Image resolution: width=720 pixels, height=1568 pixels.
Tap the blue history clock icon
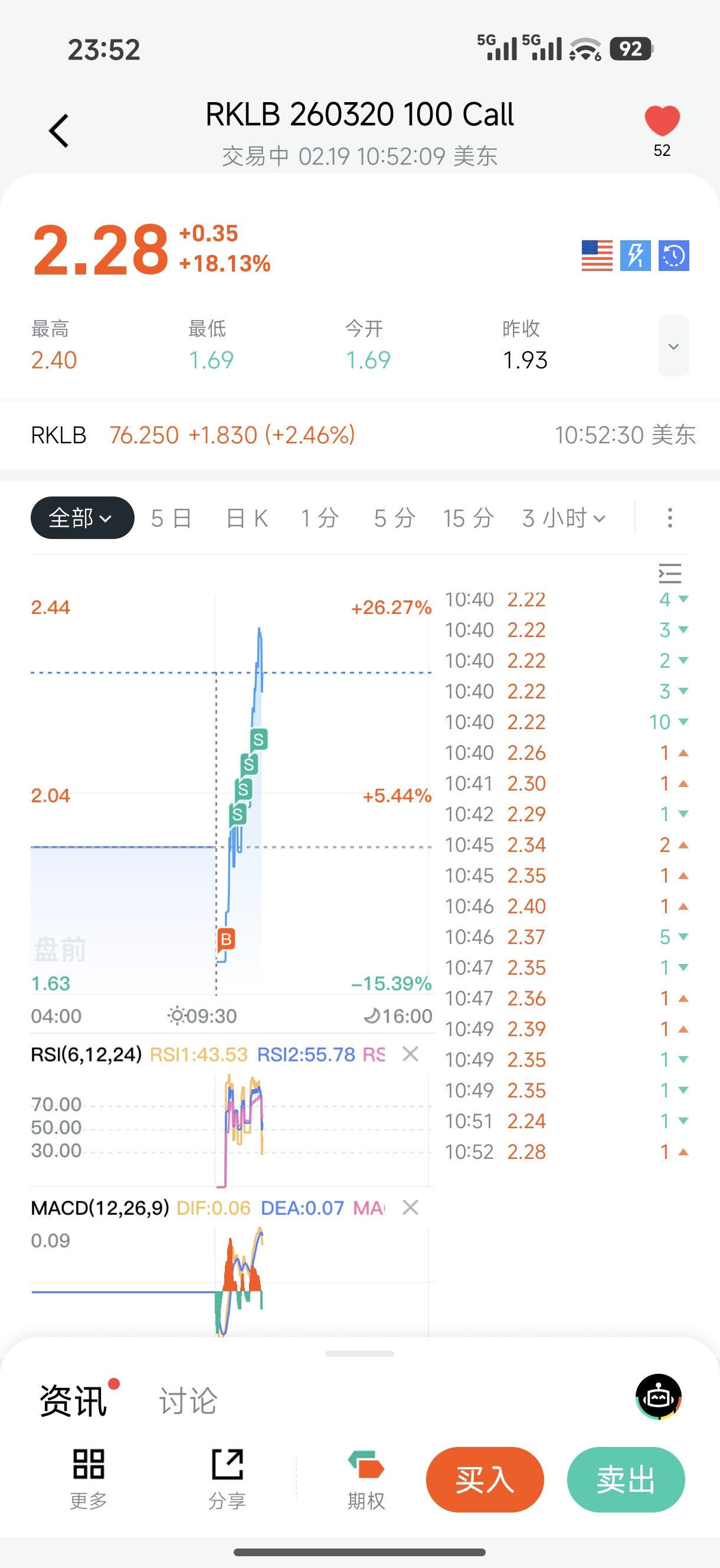[673, 256]
